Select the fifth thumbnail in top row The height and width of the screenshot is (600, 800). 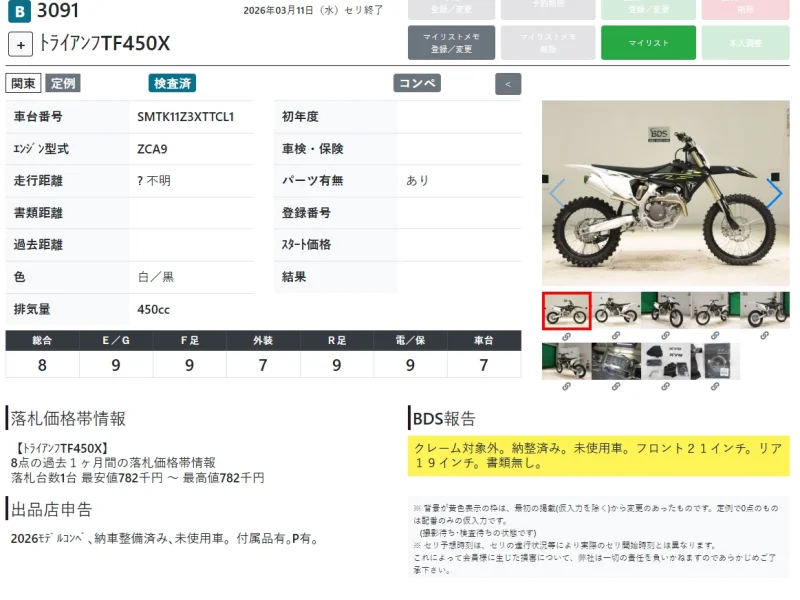coord(764,310)
